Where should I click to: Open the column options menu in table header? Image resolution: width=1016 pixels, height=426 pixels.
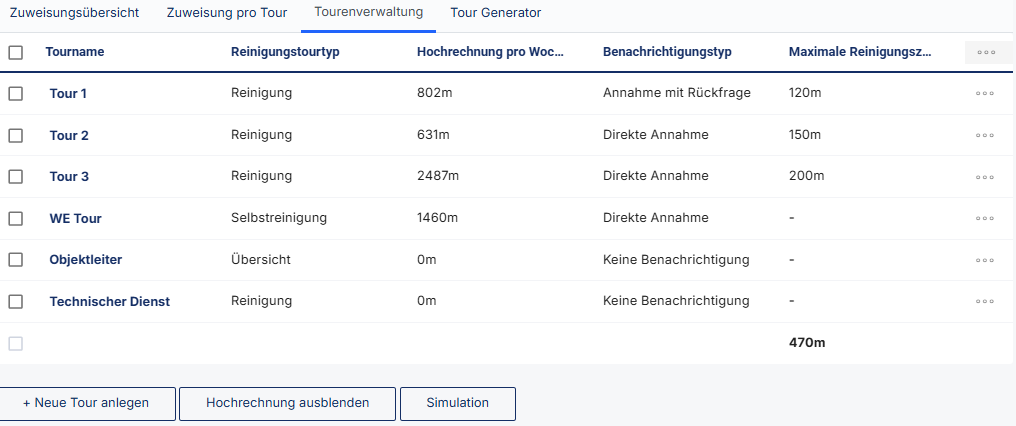[985, 52]
